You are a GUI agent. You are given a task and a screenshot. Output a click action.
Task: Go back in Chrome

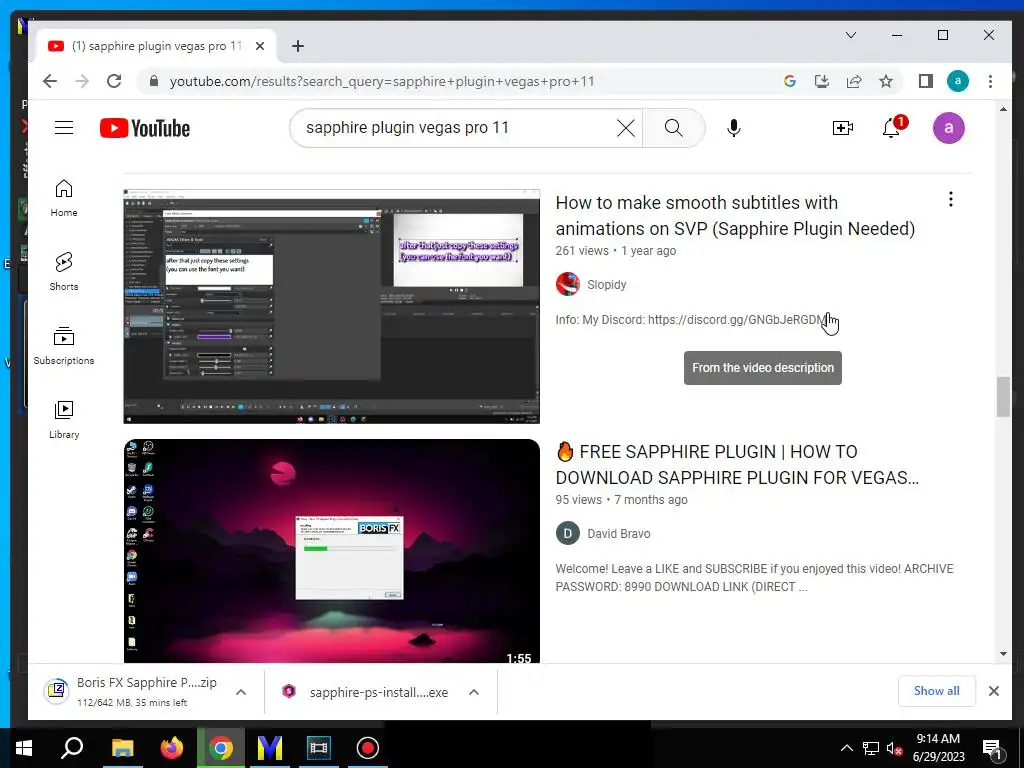[x=50, y=81]
